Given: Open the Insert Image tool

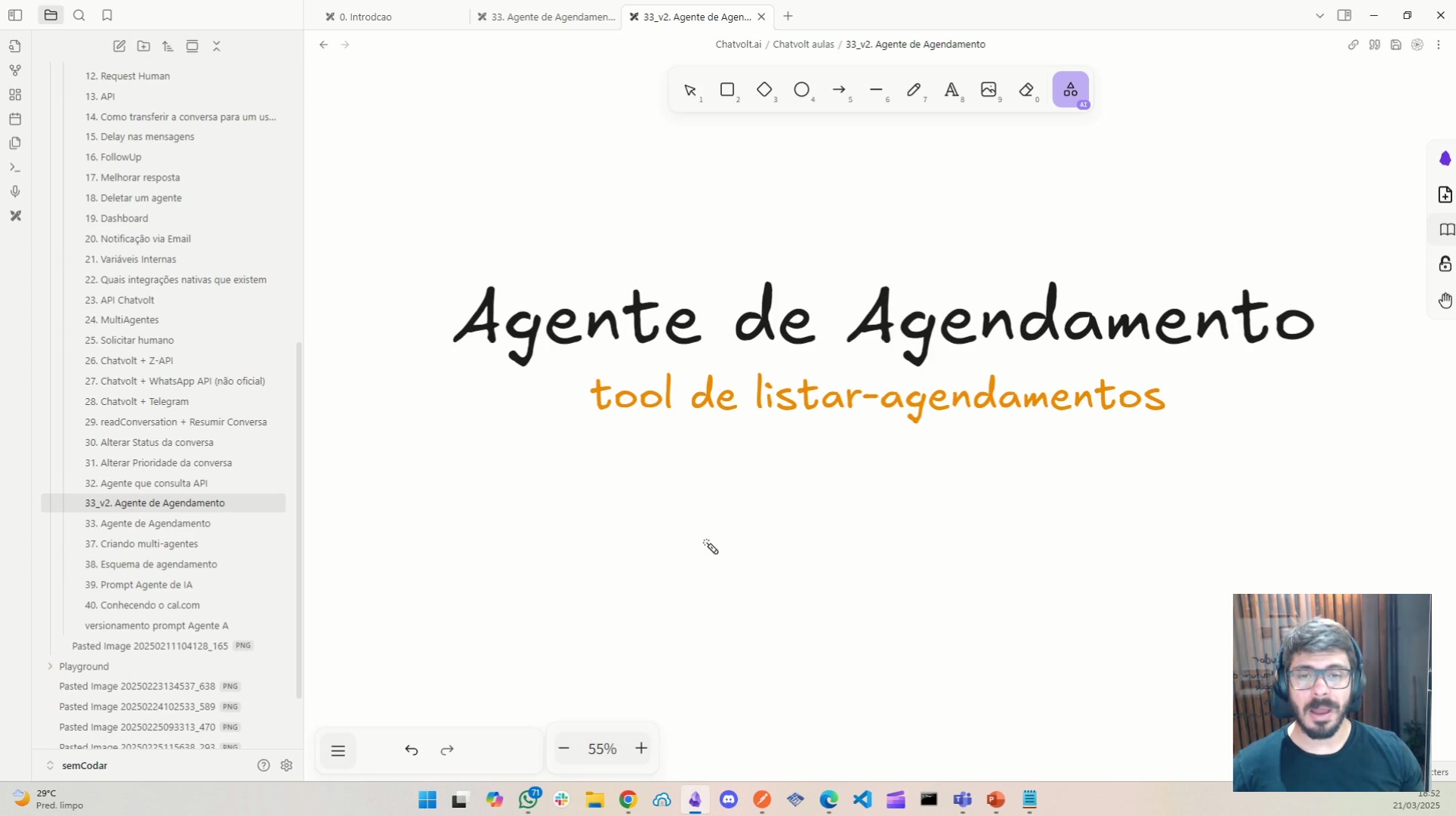Looking at the screenshot, I should tap(989, 91).
